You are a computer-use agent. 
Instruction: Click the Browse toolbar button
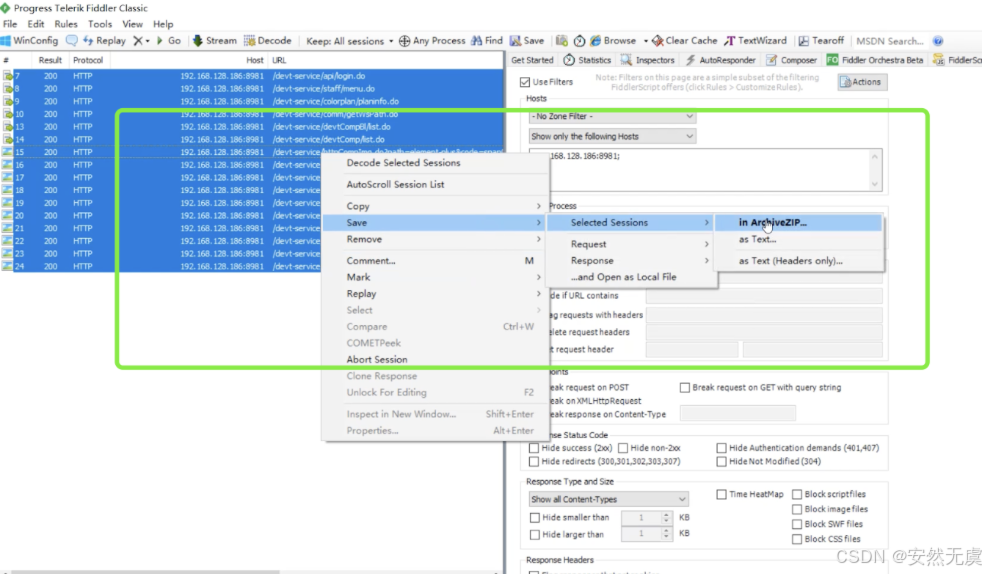pyautogui.click(x=613, y=41)
